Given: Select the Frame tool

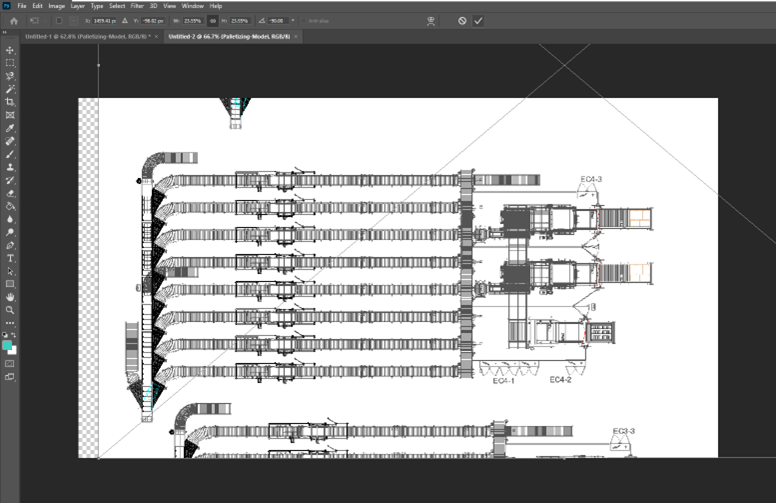Looking at the screenshot, I should [10, 115].
